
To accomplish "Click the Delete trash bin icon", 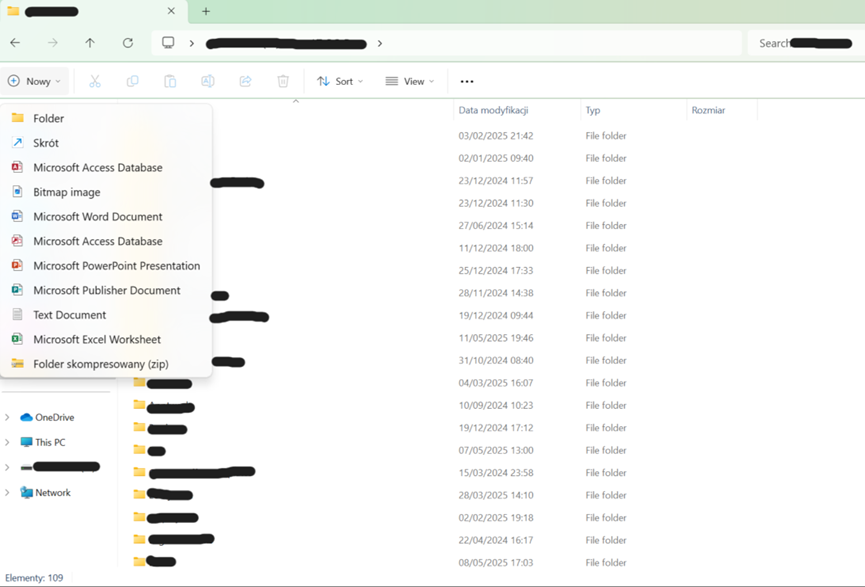I will click(283, 82).
